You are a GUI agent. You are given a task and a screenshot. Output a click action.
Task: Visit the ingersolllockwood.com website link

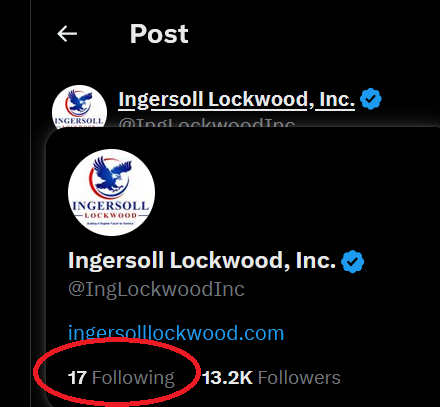pyautogui.click(x=176, y=333)
